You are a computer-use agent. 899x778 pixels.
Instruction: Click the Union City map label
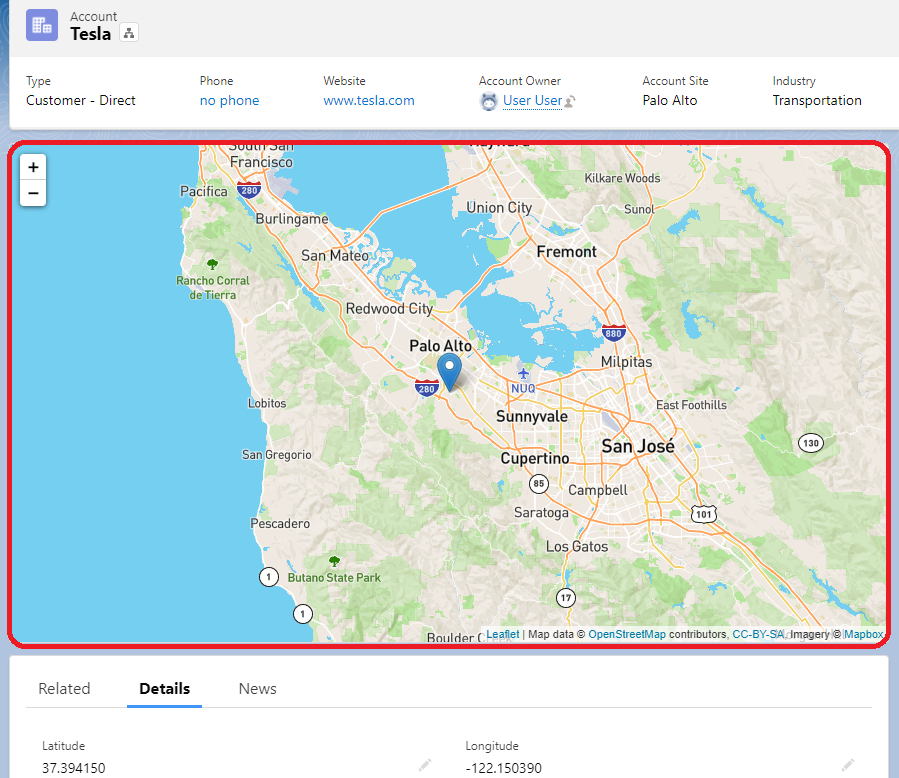tap(499, 208)
